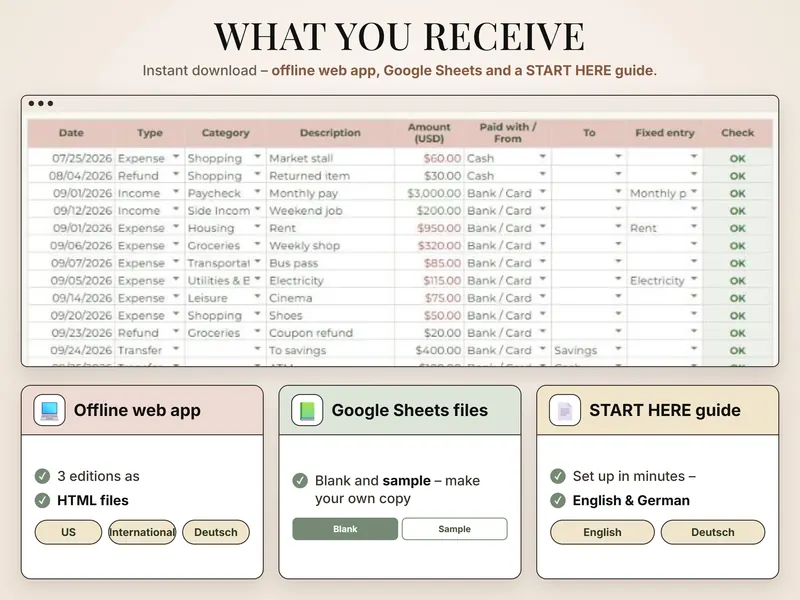Open Type dropdown for Cinema row

point(176,297)
